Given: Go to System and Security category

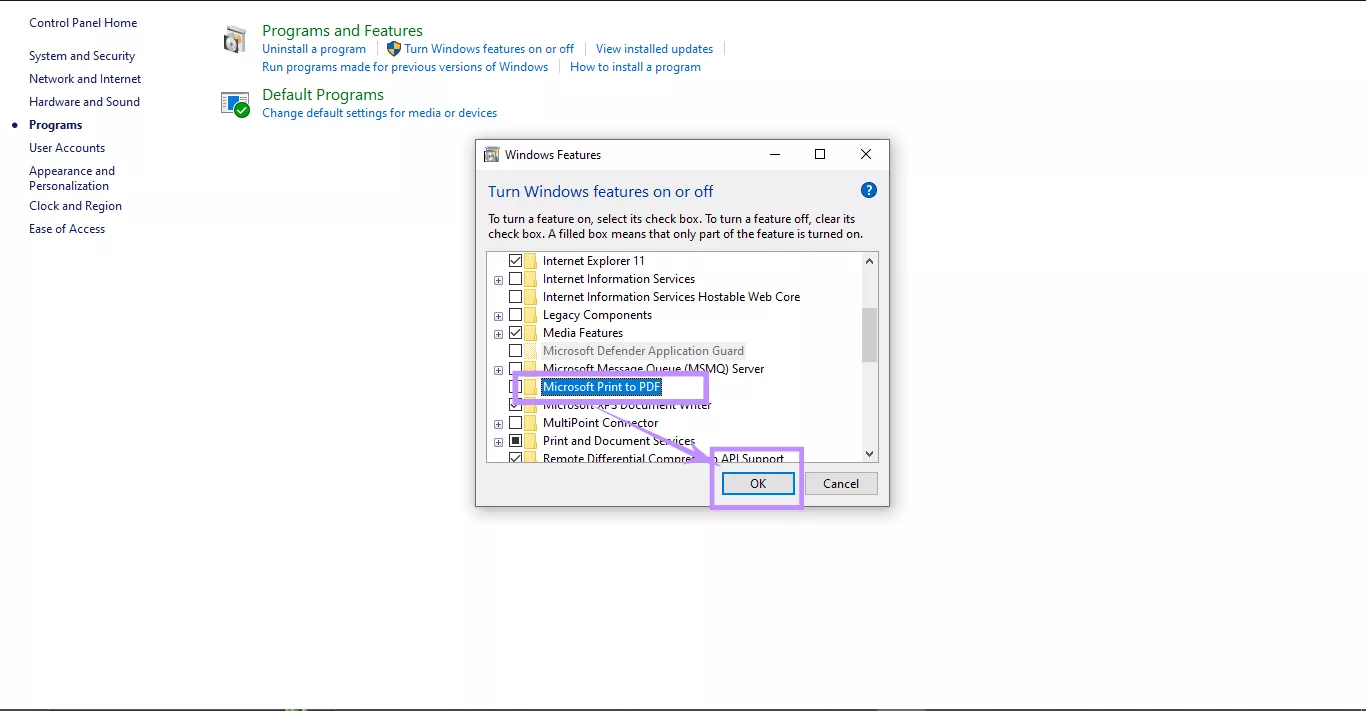Looking at the screenshot, I should pos(82,56).
